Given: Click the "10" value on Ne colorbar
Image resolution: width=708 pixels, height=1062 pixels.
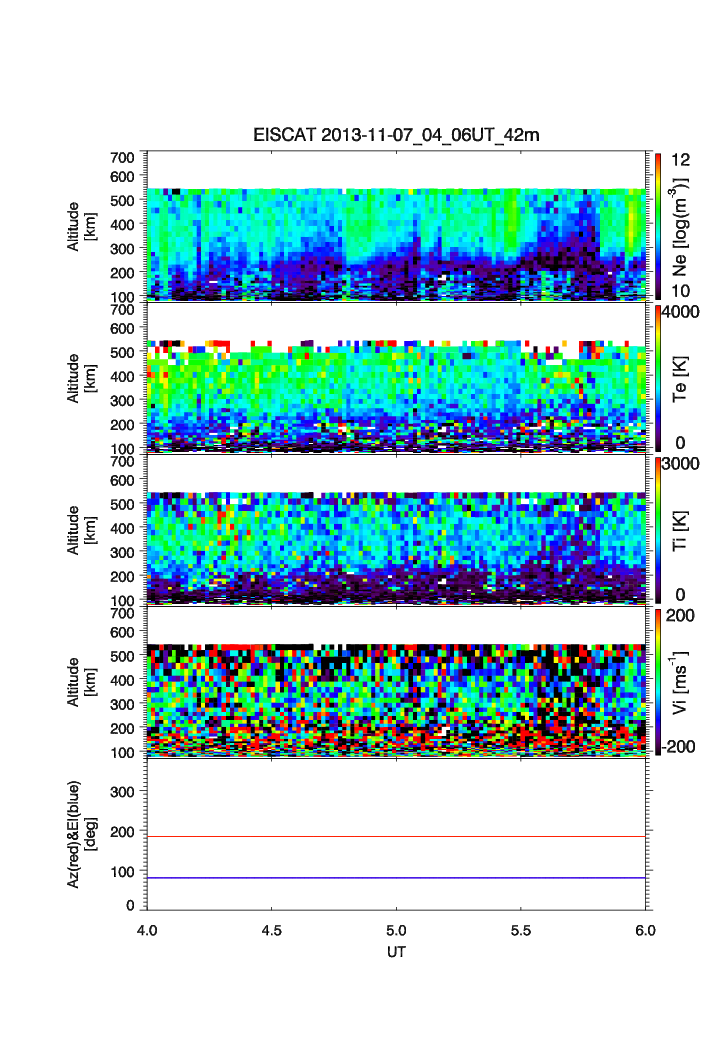Looking at the screenshot, I should (680, 291).
